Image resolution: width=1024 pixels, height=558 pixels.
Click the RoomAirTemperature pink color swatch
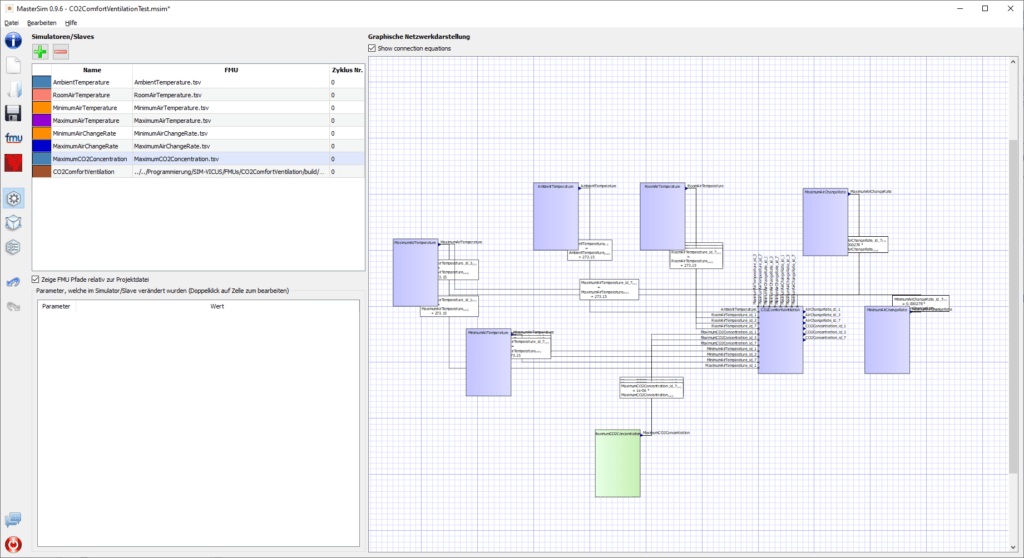[x=42, y=95]
